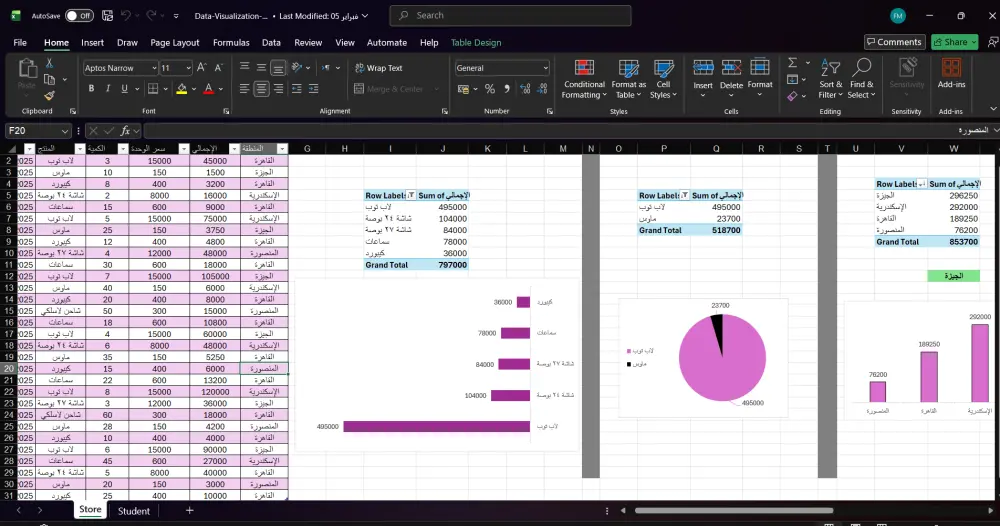Viewport: 1000px width, 526px height.
Task: Toggle Center horizontal alignment
Action: tap(261, 89)
